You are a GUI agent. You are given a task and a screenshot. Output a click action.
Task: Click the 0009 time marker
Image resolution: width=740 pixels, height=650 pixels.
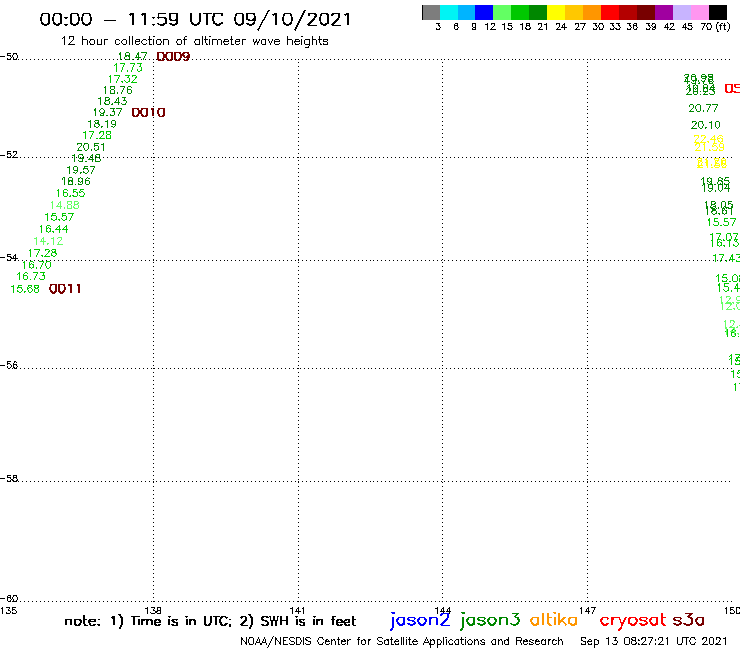click(x=173, y=57)
